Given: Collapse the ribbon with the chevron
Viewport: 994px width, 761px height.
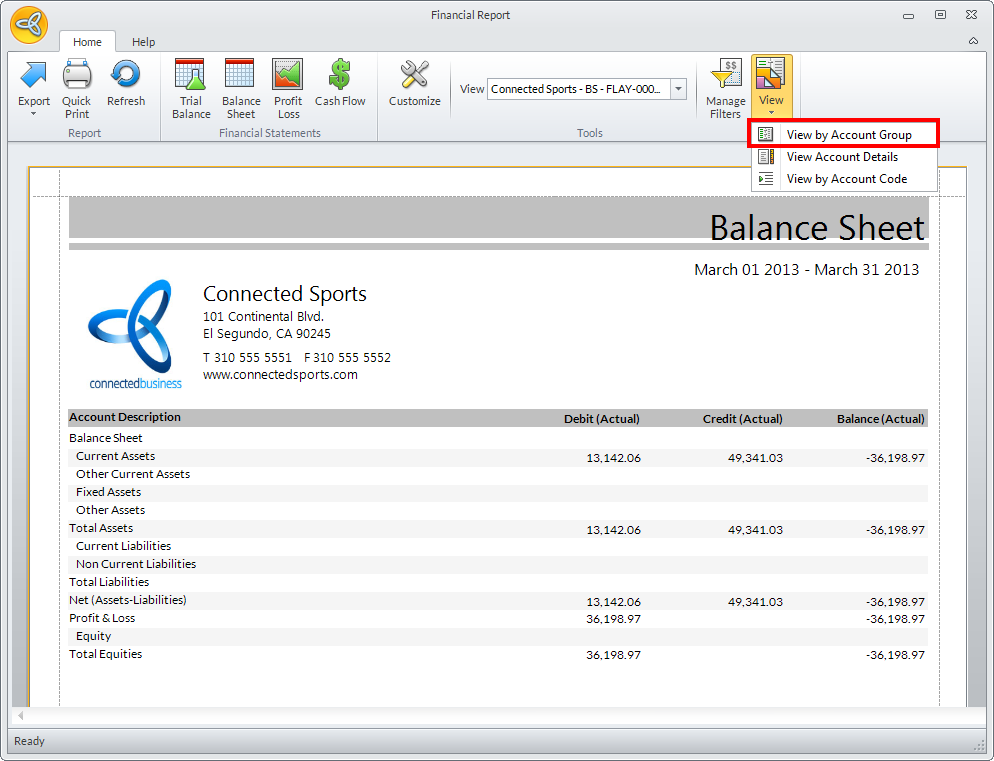Looking at the screenshot, I should (x=973, y=41).
